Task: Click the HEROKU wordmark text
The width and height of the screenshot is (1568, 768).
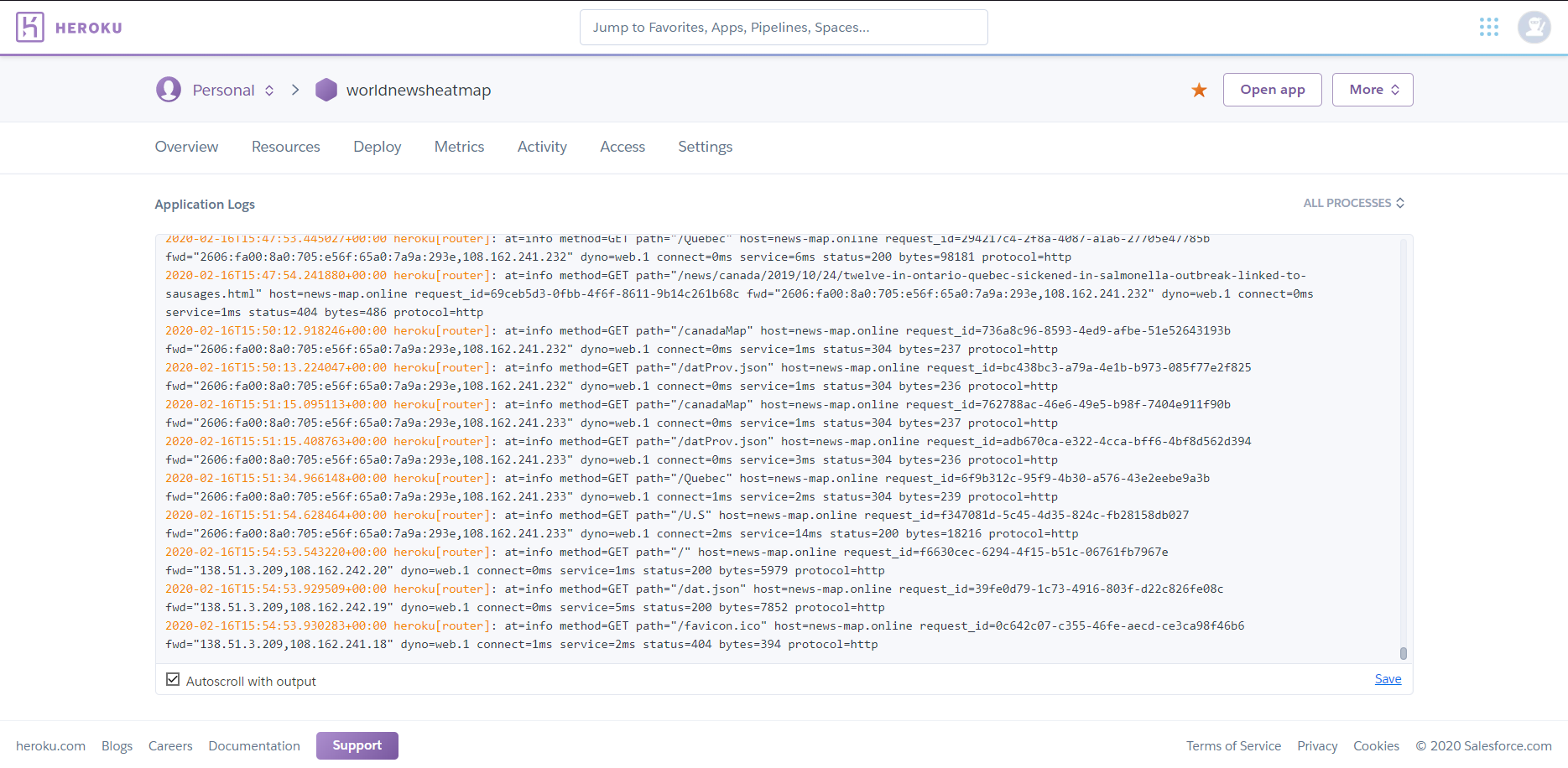Action: pos(89,28)
